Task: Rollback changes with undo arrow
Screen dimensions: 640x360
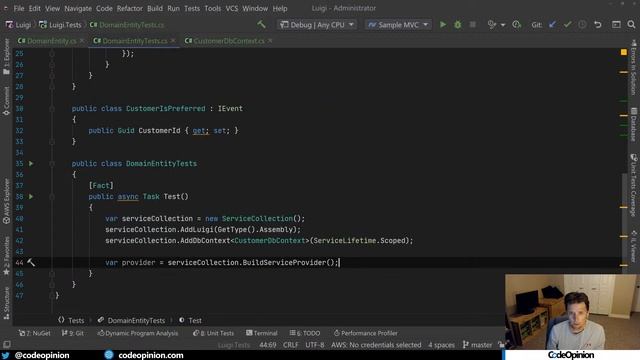Action: pos(598,24)
